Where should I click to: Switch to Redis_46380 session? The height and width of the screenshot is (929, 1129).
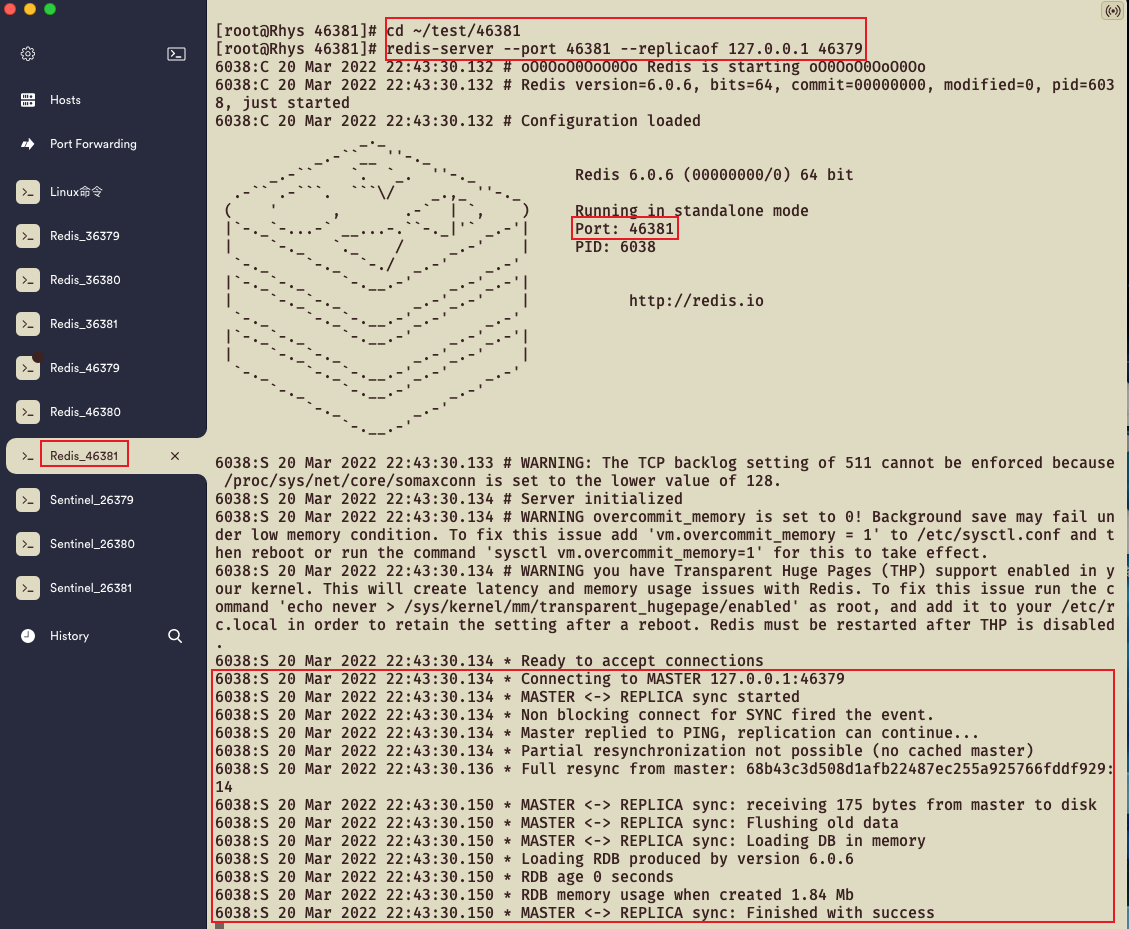click(85, 412)
